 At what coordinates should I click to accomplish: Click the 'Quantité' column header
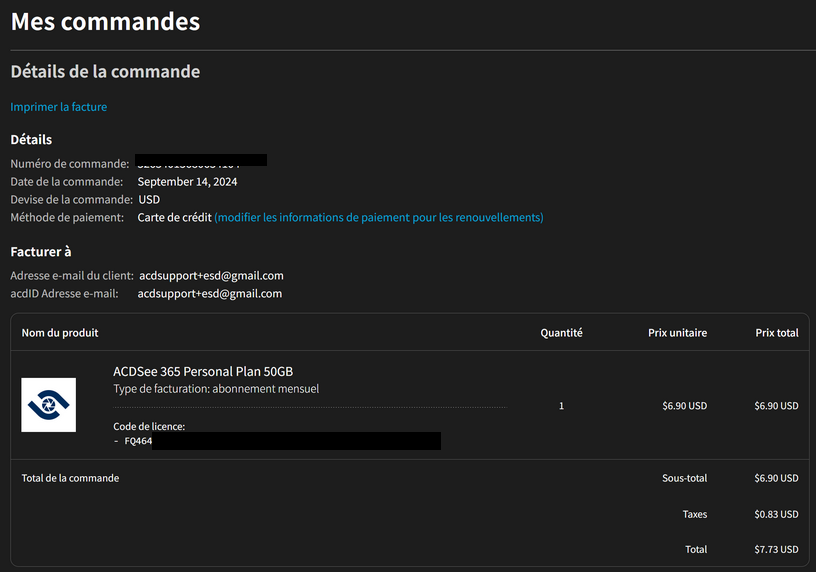coord(562,333)
